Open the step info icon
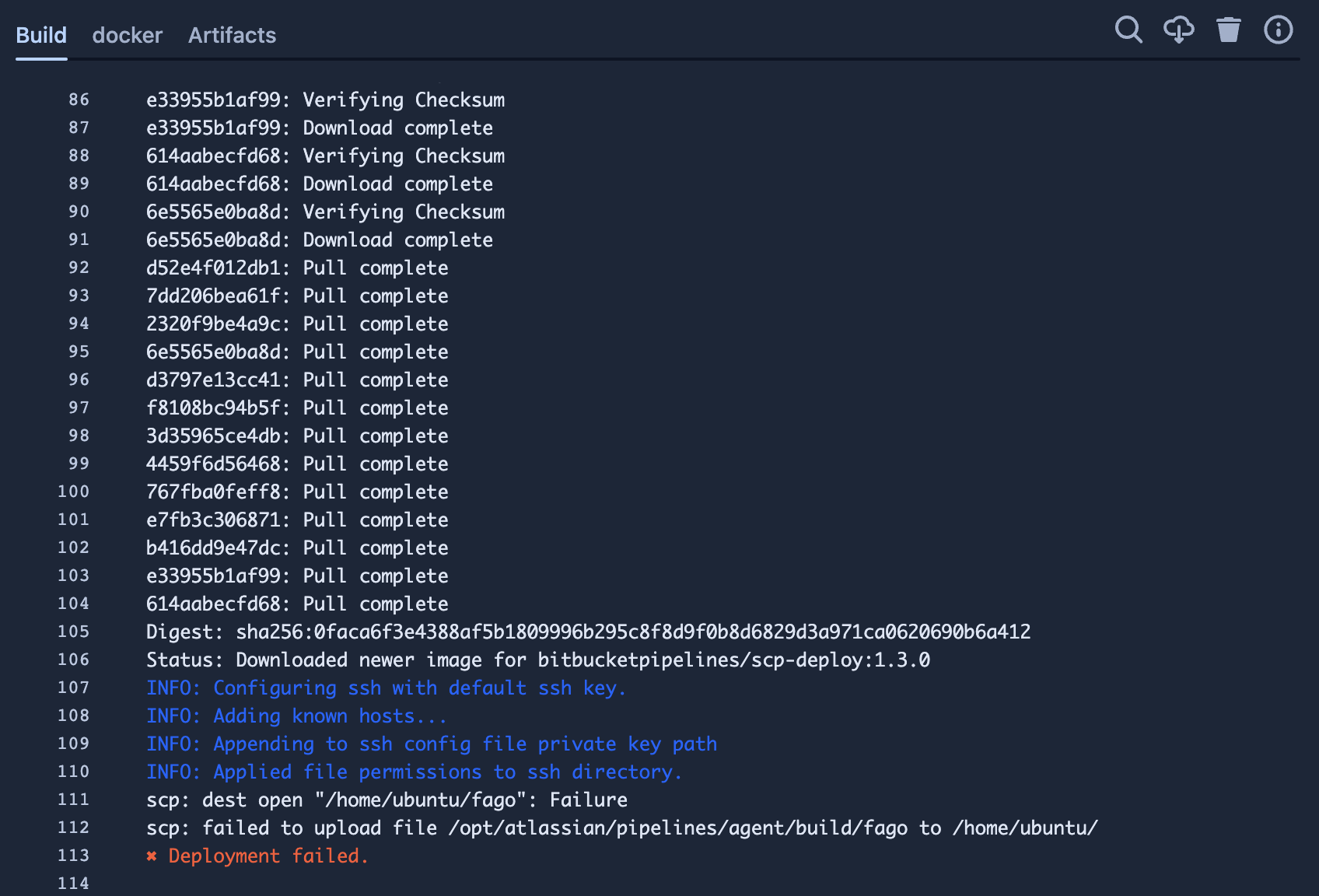This screenshot has height=896, width=1319. tap(1279, 30)
